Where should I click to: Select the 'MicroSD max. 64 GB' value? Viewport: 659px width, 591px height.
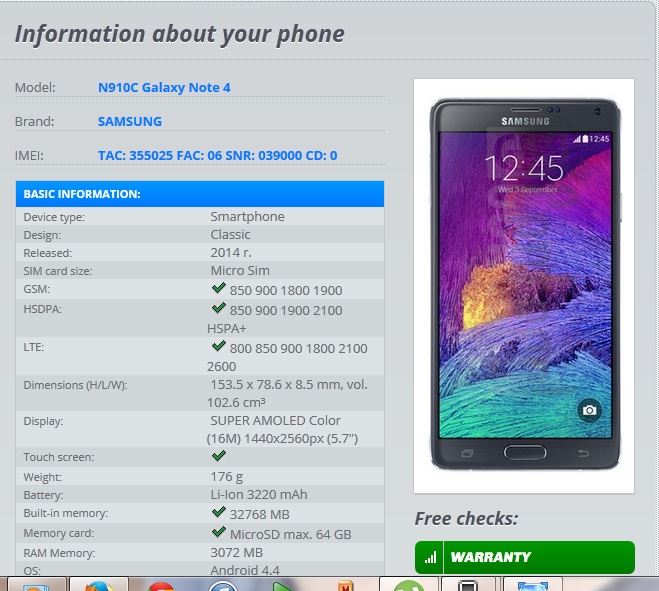[x=290, y=535]
